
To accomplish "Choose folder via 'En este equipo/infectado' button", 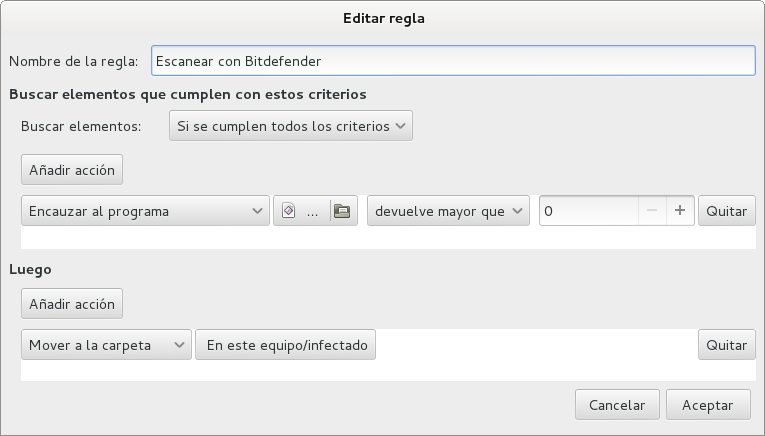I will [x=286, y=345].
